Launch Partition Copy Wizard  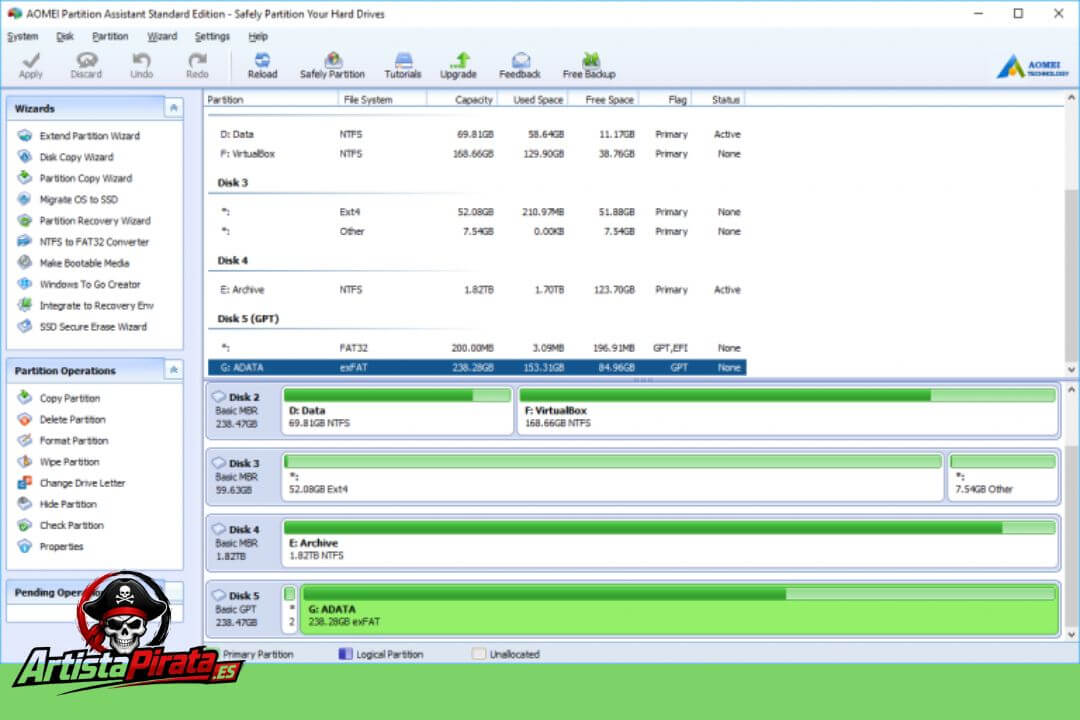tap(74, 178)
